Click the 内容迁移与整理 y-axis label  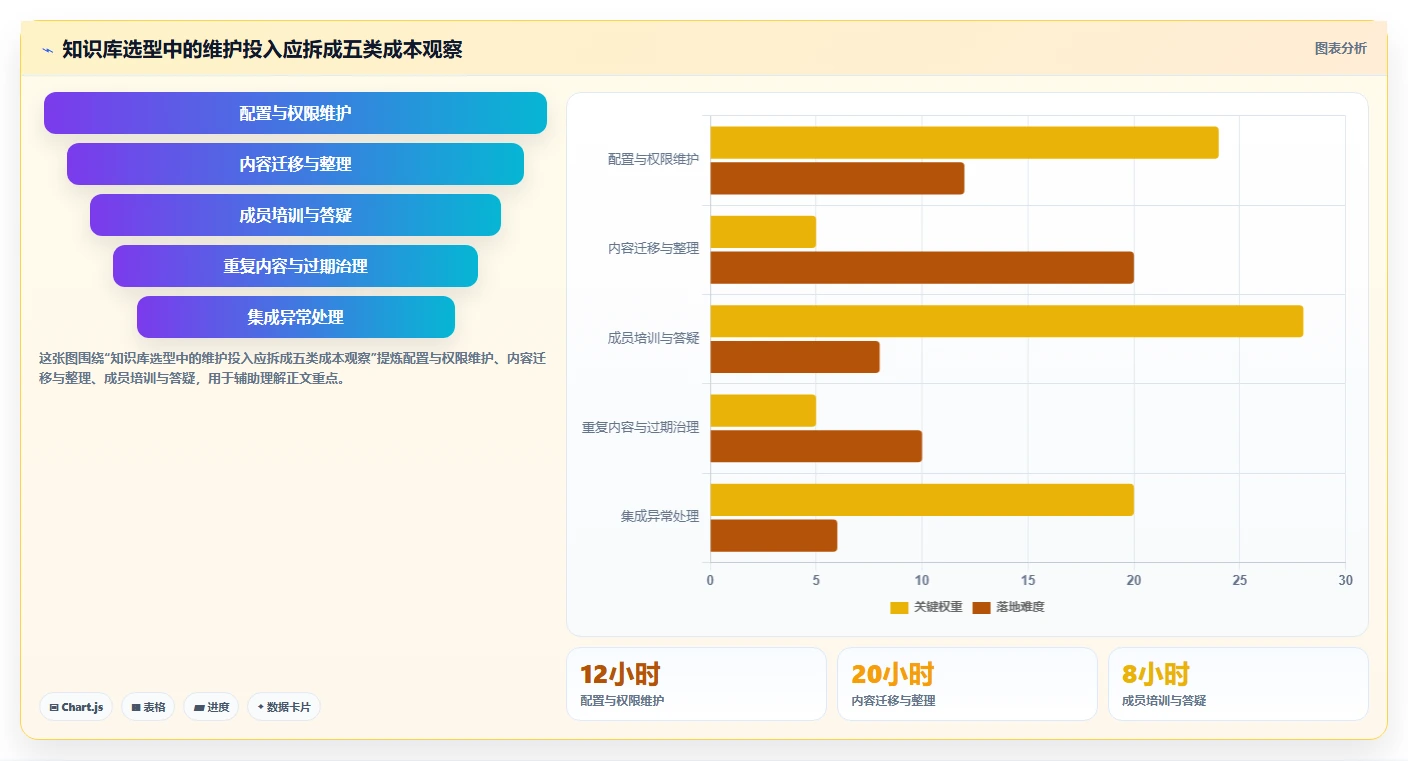coord(653,248)
